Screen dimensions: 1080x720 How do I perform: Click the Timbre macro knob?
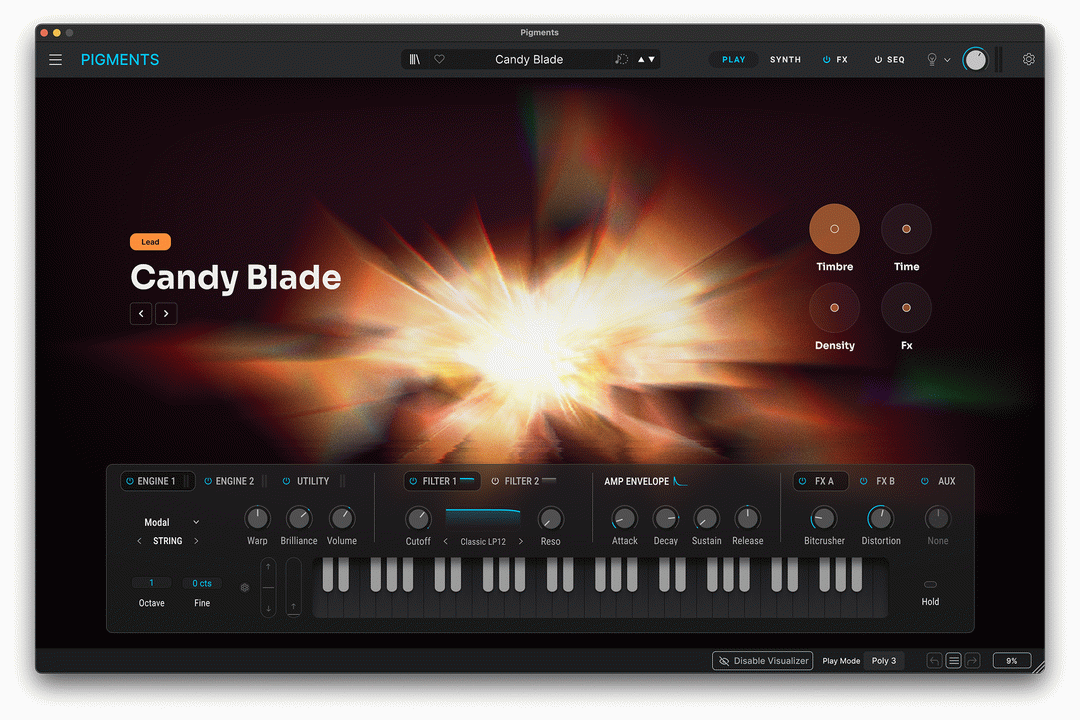(x=834, y=228)
